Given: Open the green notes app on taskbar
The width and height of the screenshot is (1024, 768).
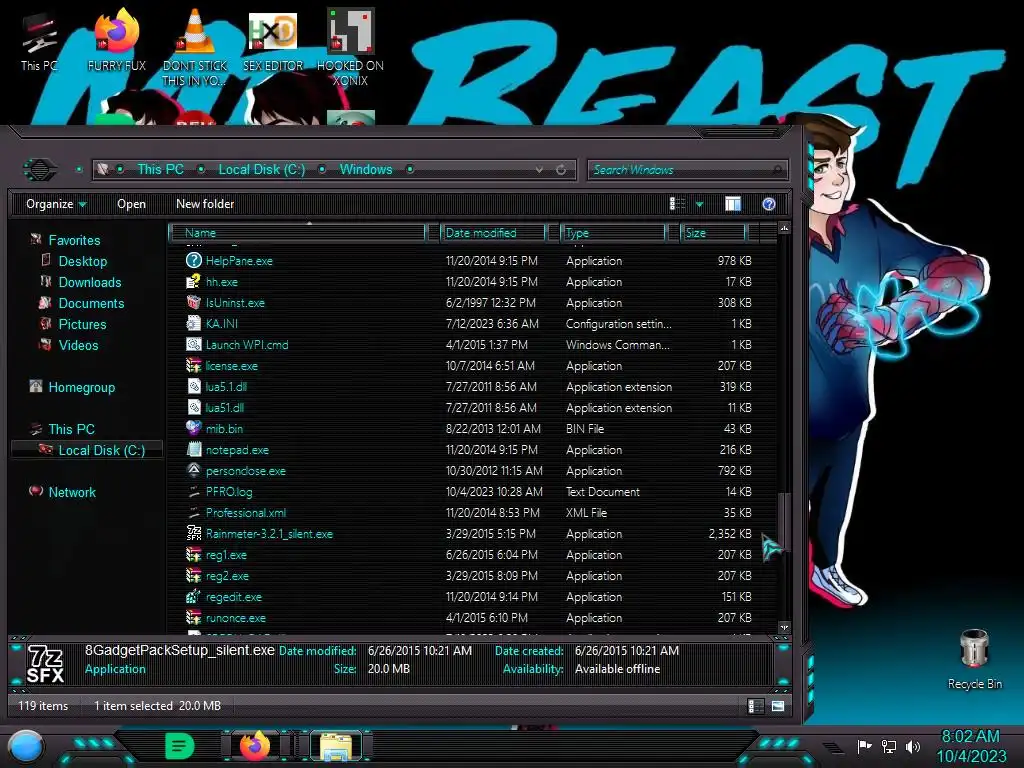Looking at the screenshot, I should tap(180, 746).
